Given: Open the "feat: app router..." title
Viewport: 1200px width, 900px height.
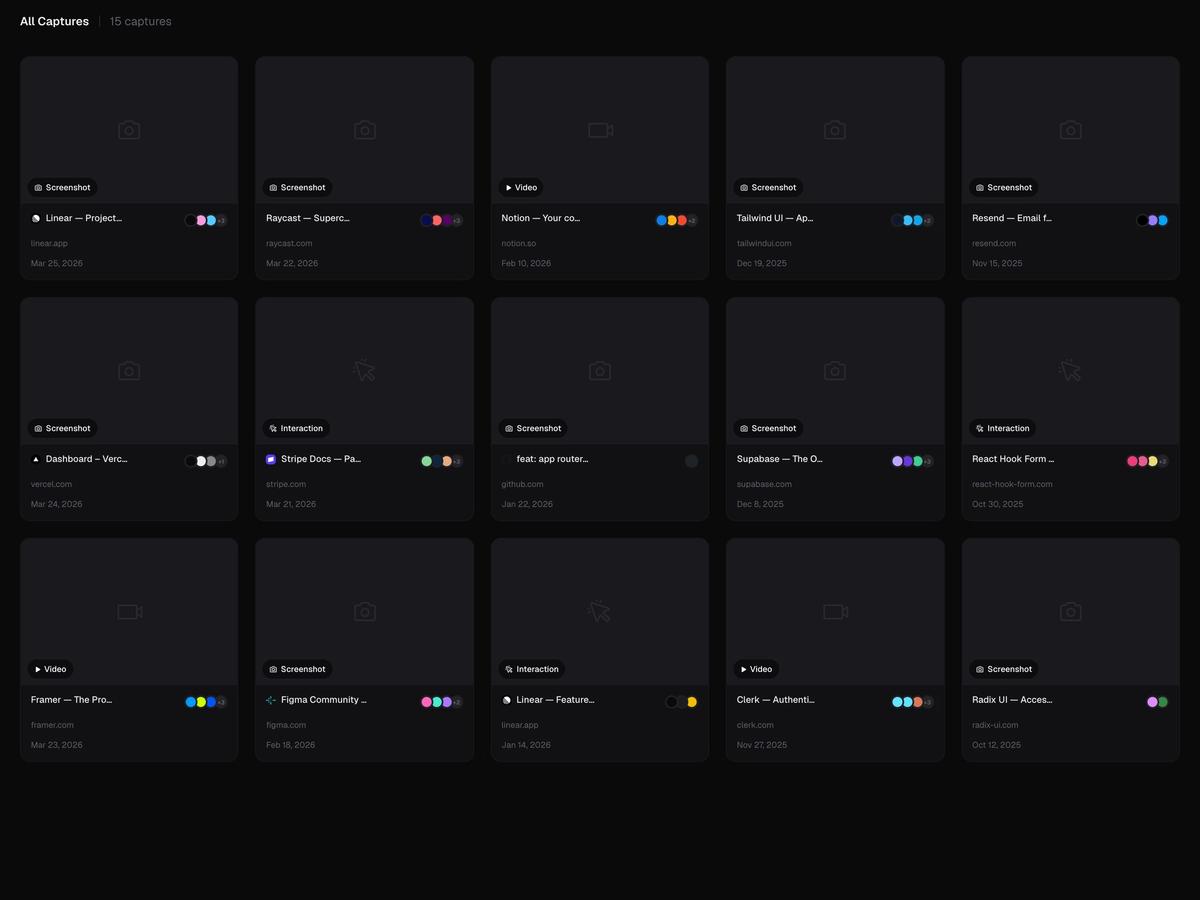Looking at the screenshot, I should click(x=553, y=459).
